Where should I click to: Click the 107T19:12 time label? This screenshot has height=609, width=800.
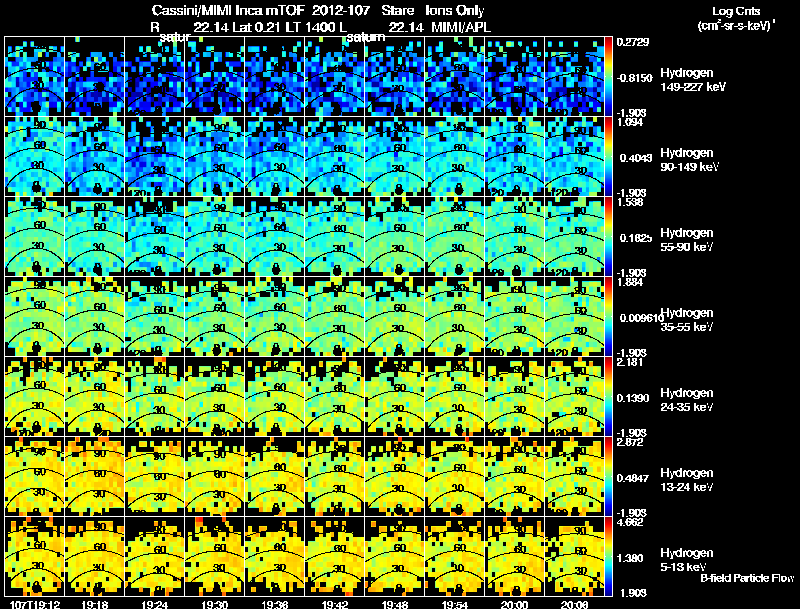click(x=35, y=604)
